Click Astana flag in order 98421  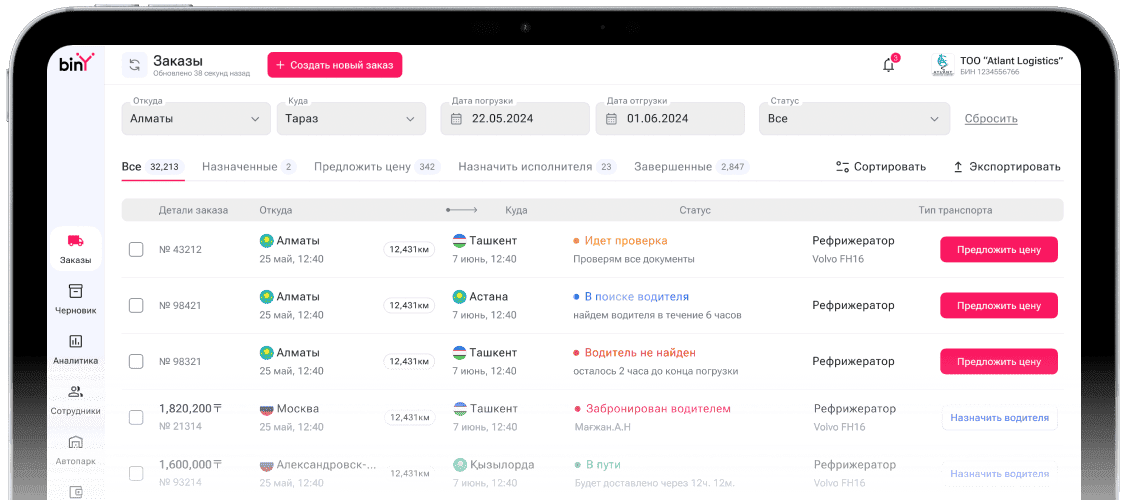coord(459,297)
